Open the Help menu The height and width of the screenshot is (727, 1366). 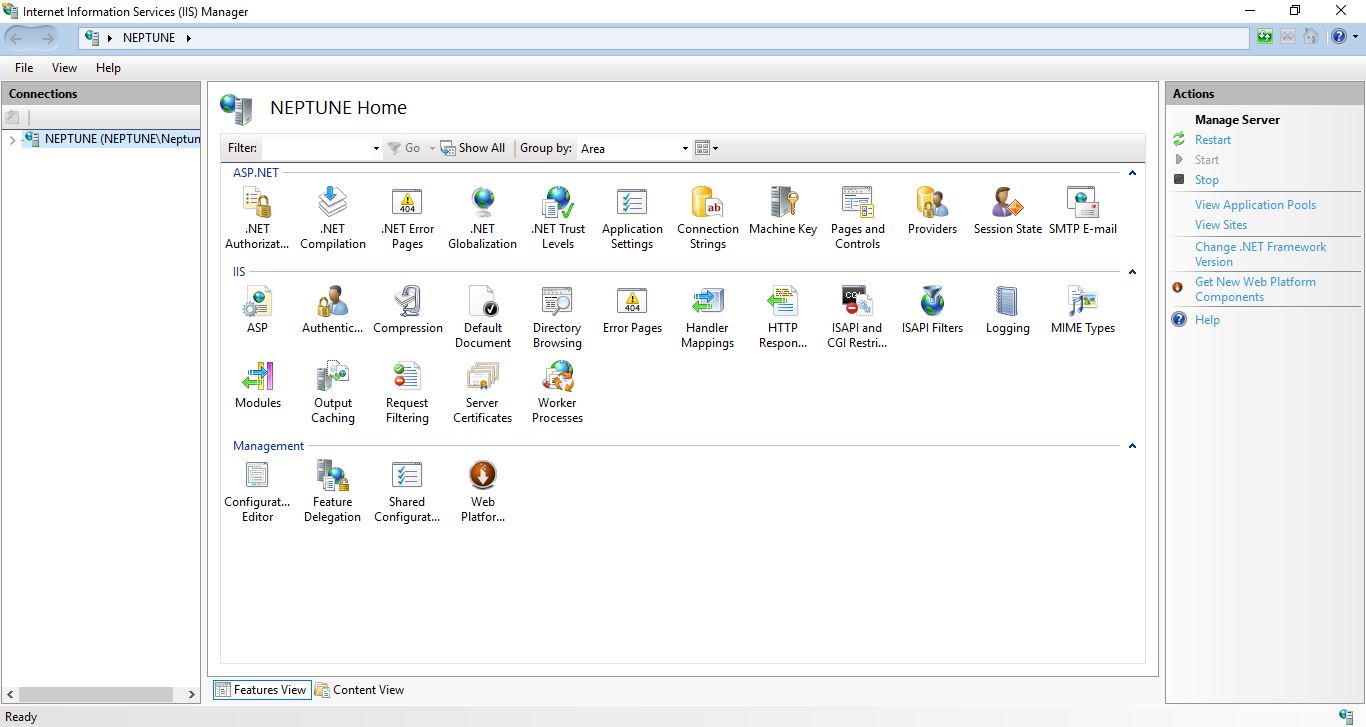click(x=108, y=68)
